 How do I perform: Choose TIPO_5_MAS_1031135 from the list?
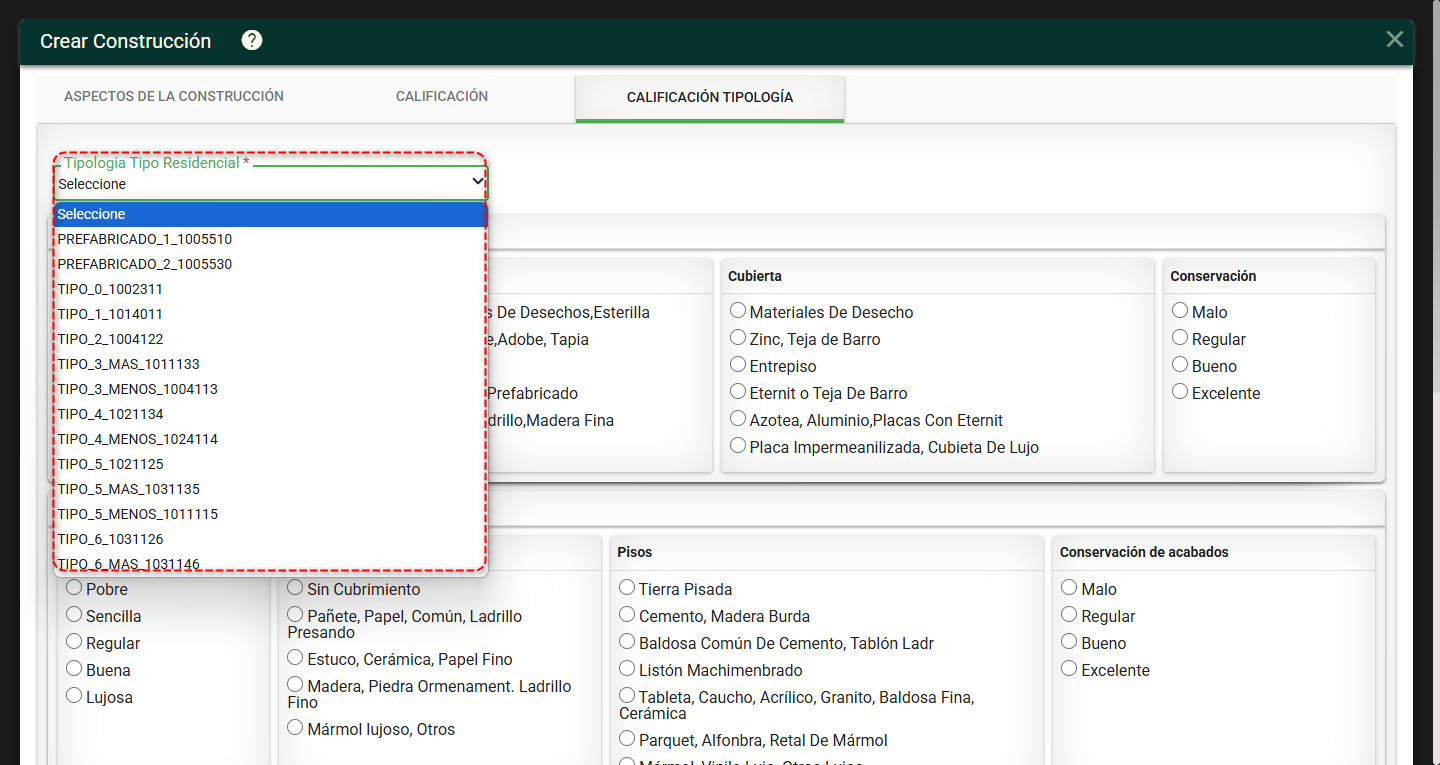point(269,489)
